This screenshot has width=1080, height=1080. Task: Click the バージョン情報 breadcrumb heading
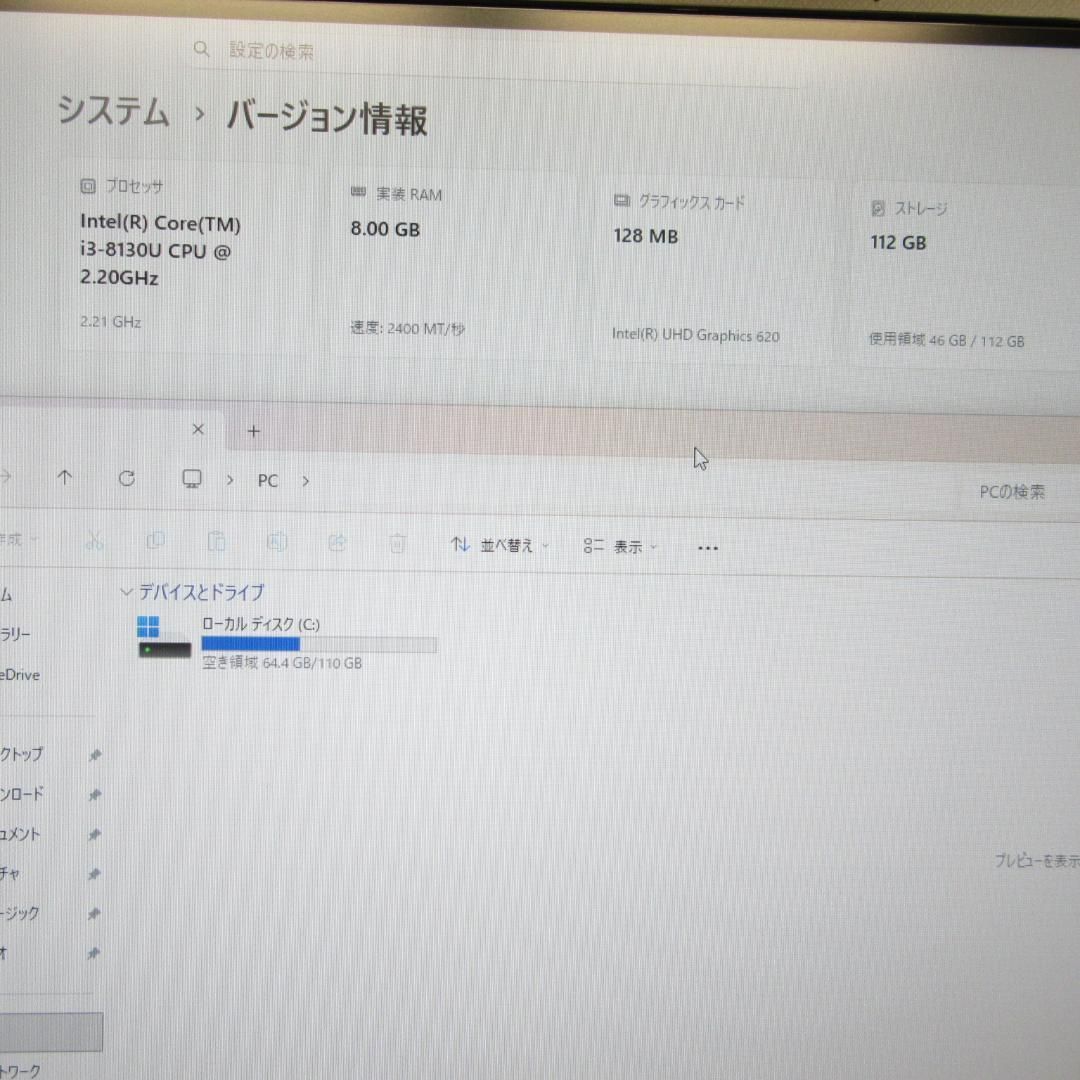click(327, 118)
